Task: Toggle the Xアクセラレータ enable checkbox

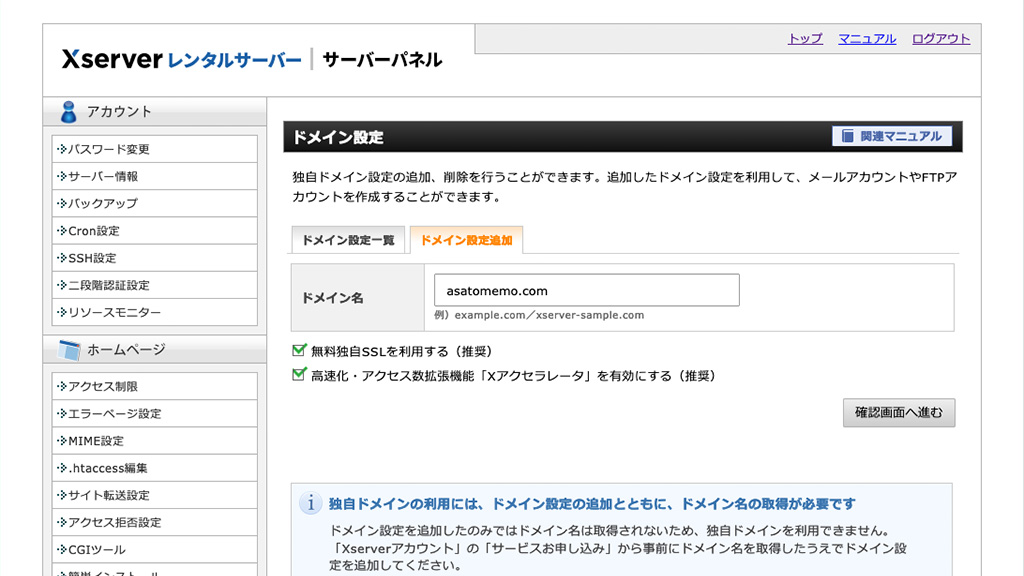Action: tap(299, 374)
